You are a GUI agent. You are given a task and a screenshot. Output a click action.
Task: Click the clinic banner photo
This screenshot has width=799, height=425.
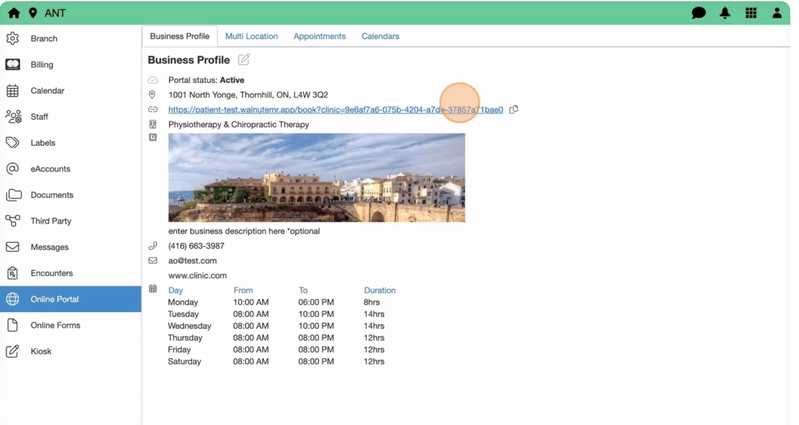coord(316,177)
